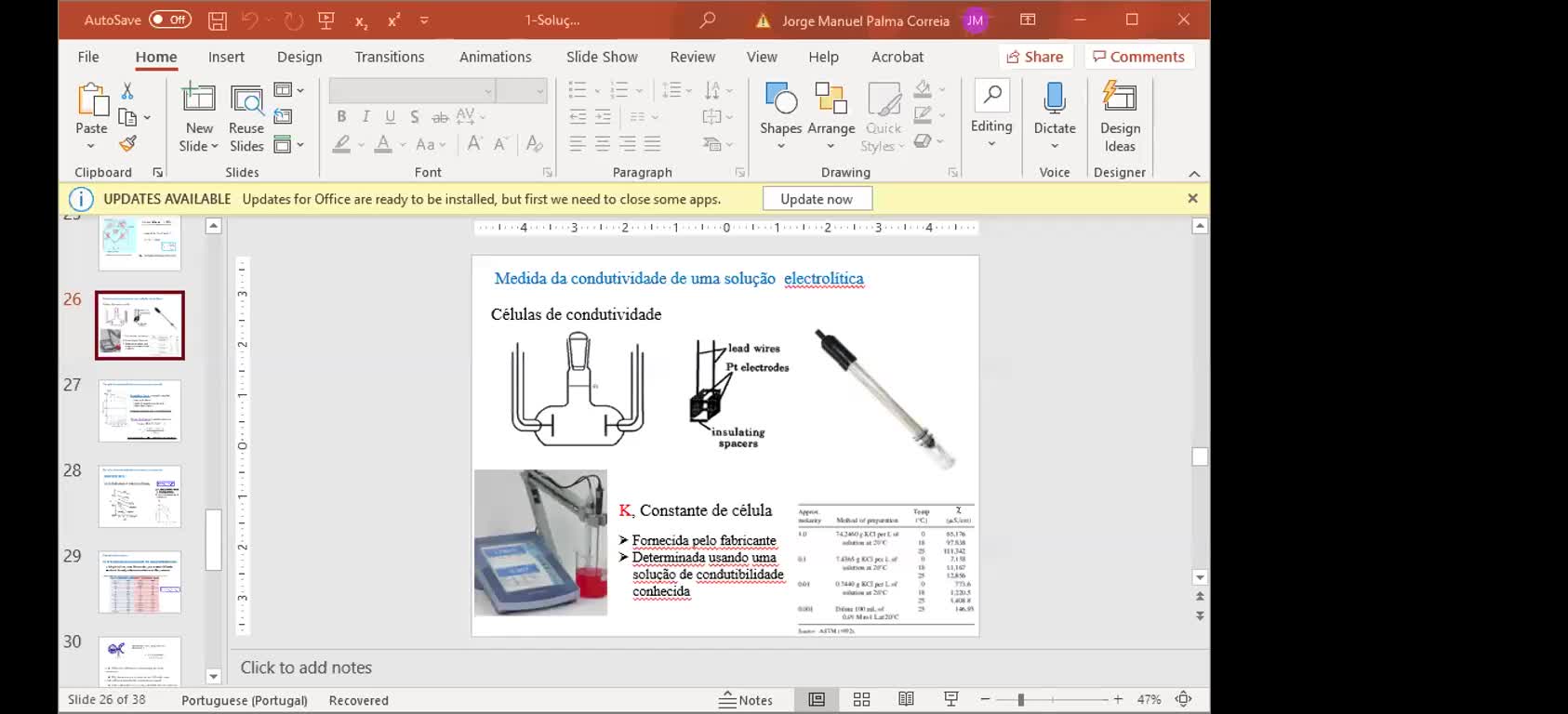Click the Save icon in title bar
This screenshot has height=714, width=1568.
[x=217, y=20]
